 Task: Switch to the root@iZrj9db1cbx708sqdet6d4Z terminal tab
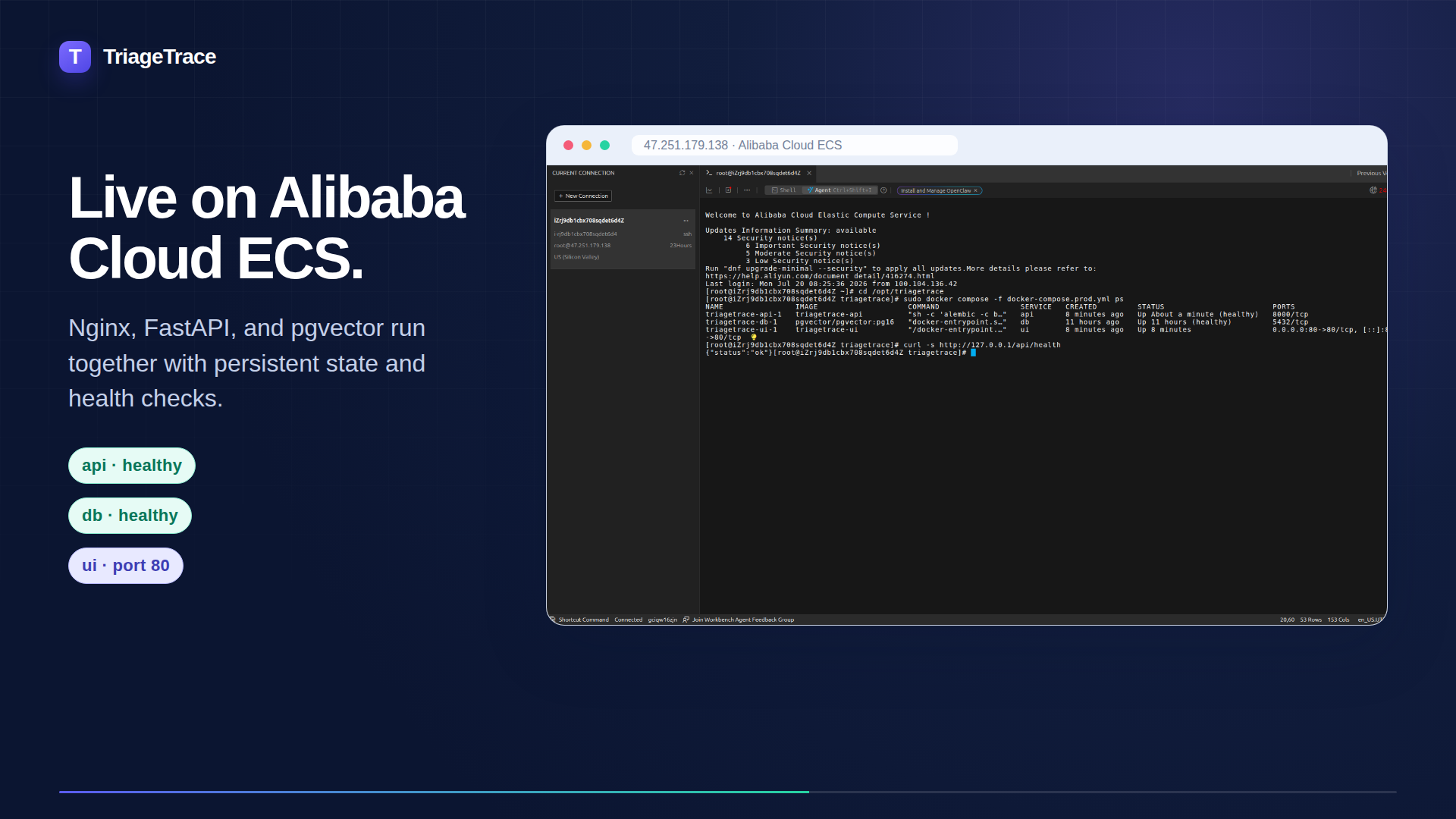coord(758,173)
